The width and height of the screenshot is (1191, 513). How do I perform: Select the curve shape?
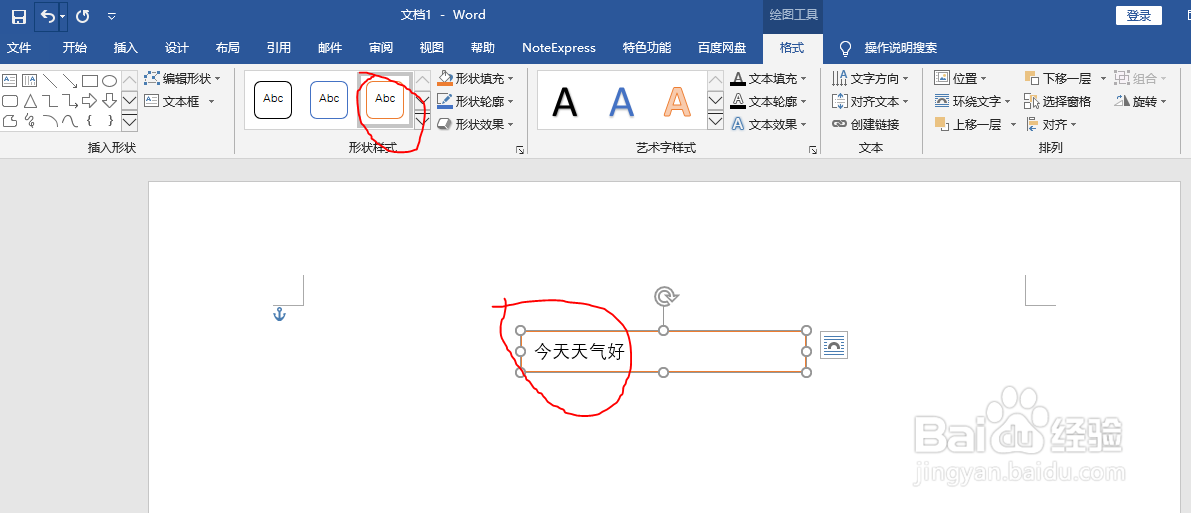(x=70, y=120)
